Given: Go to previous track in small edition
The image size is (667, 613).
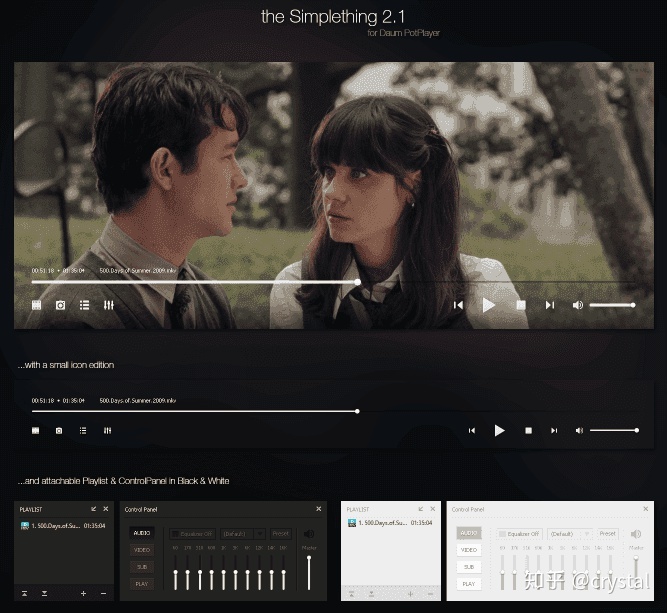Looking at the screenshot, I should 472,431.
